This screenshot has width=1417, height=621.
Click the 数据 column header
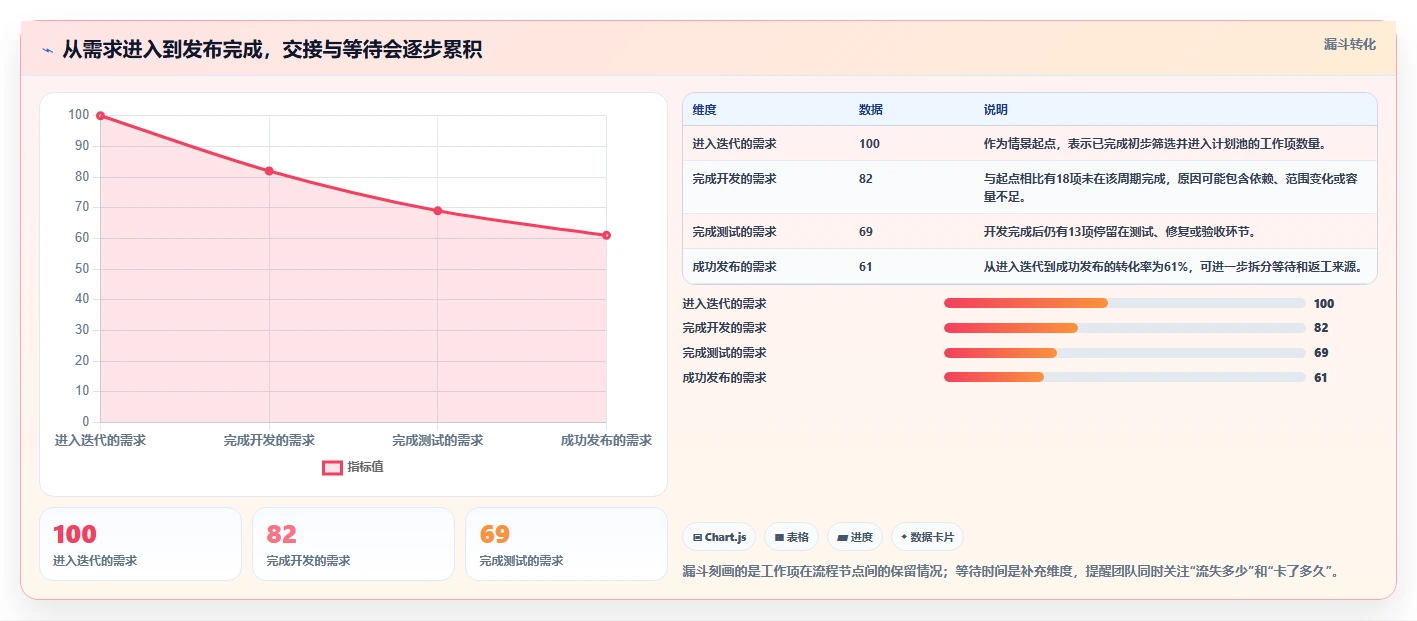870,110
